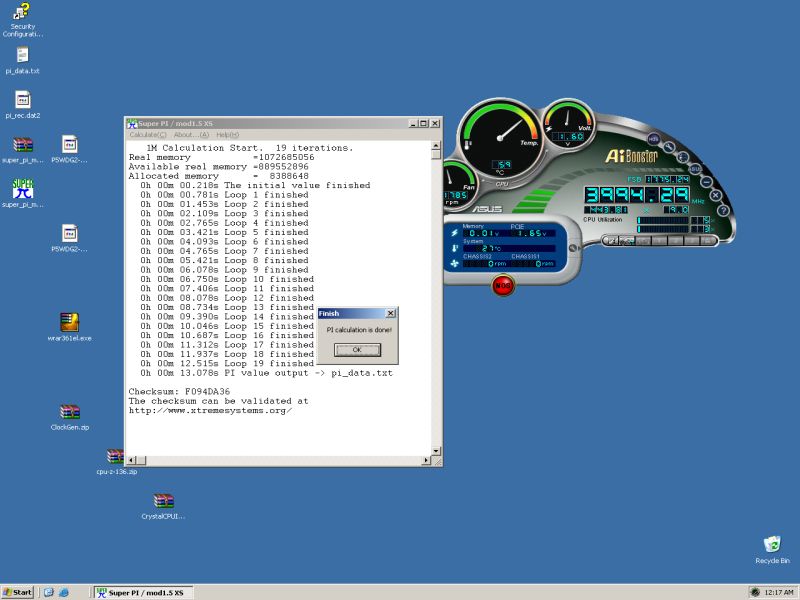Click the horizontal scrollbar right arrow in Super PI
Screen dimensions: 800x600
(x=426, y=460)
